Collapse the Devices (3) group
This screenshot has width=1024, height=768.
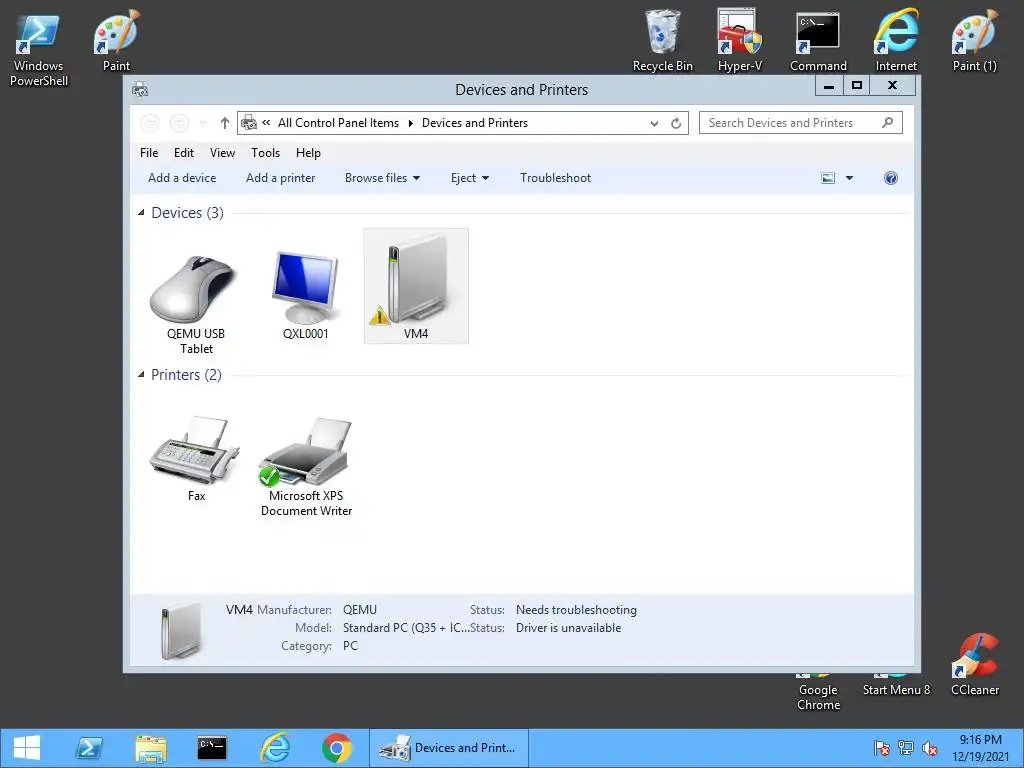click(x=141, y=212)
